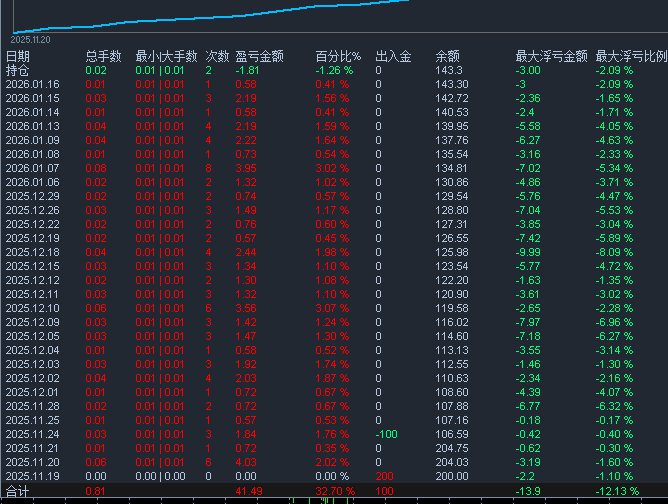Click the 合计 summary row label
Screen dimensions: 668x504
pyautogui.click(x=18, y=492)
